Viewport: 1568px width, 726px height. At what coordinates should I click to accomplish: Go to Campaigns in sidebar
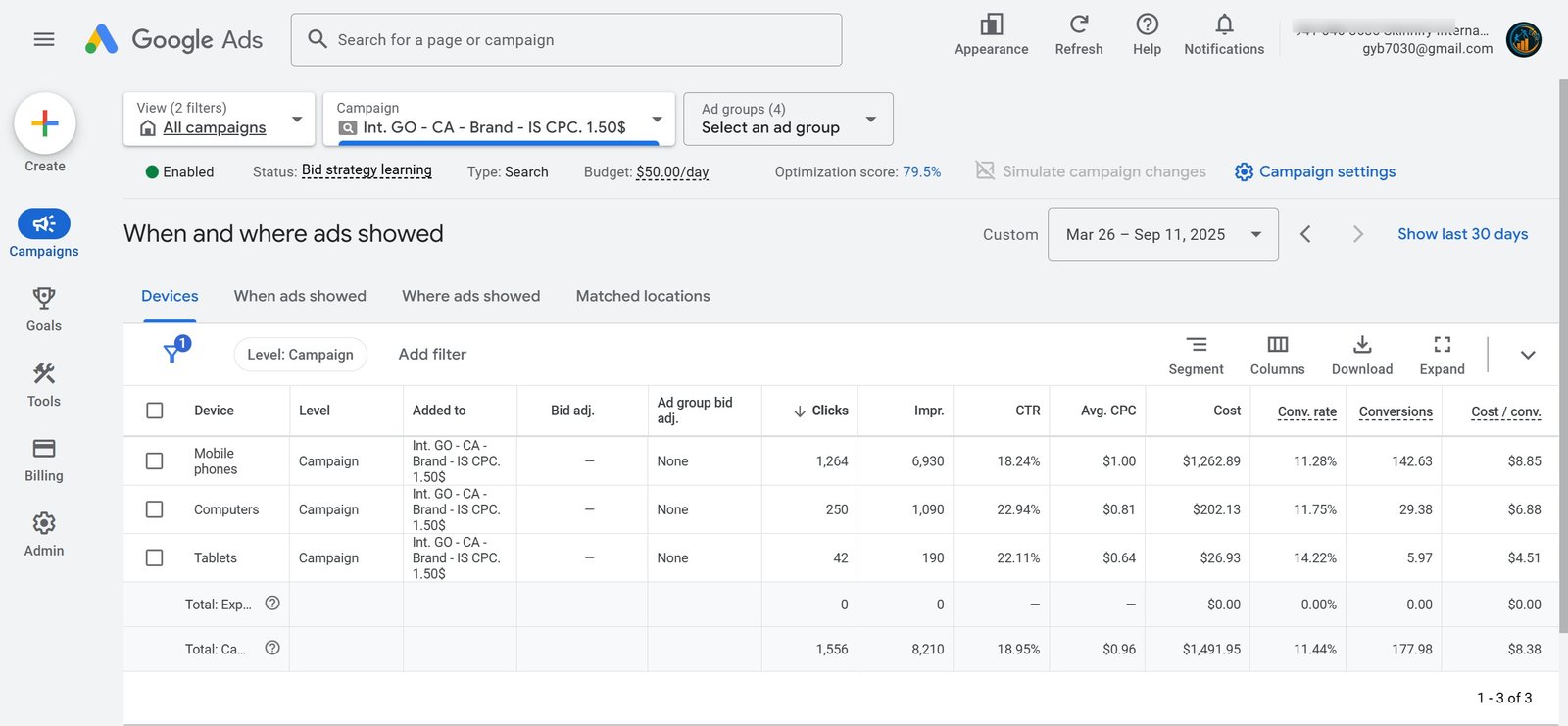[44, 233]
